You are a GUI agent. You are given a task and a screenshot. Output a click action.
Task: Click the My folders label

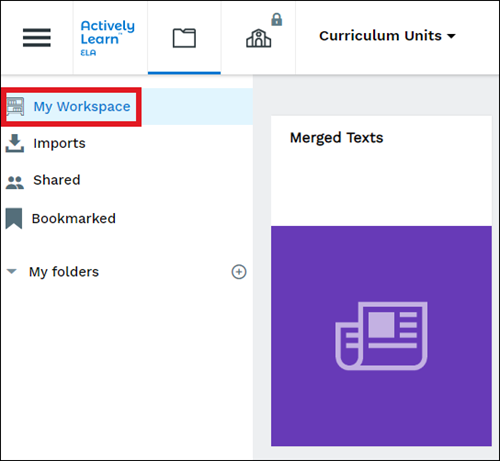[64, 272]
